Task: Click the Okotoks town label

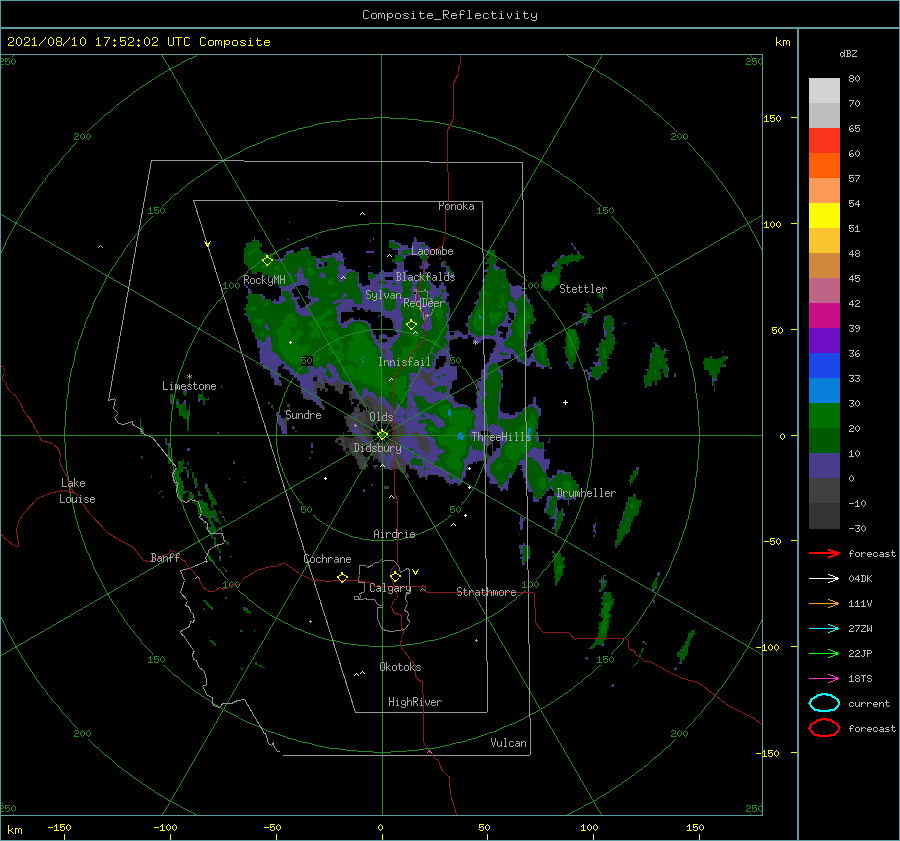Action: point(400,667)
